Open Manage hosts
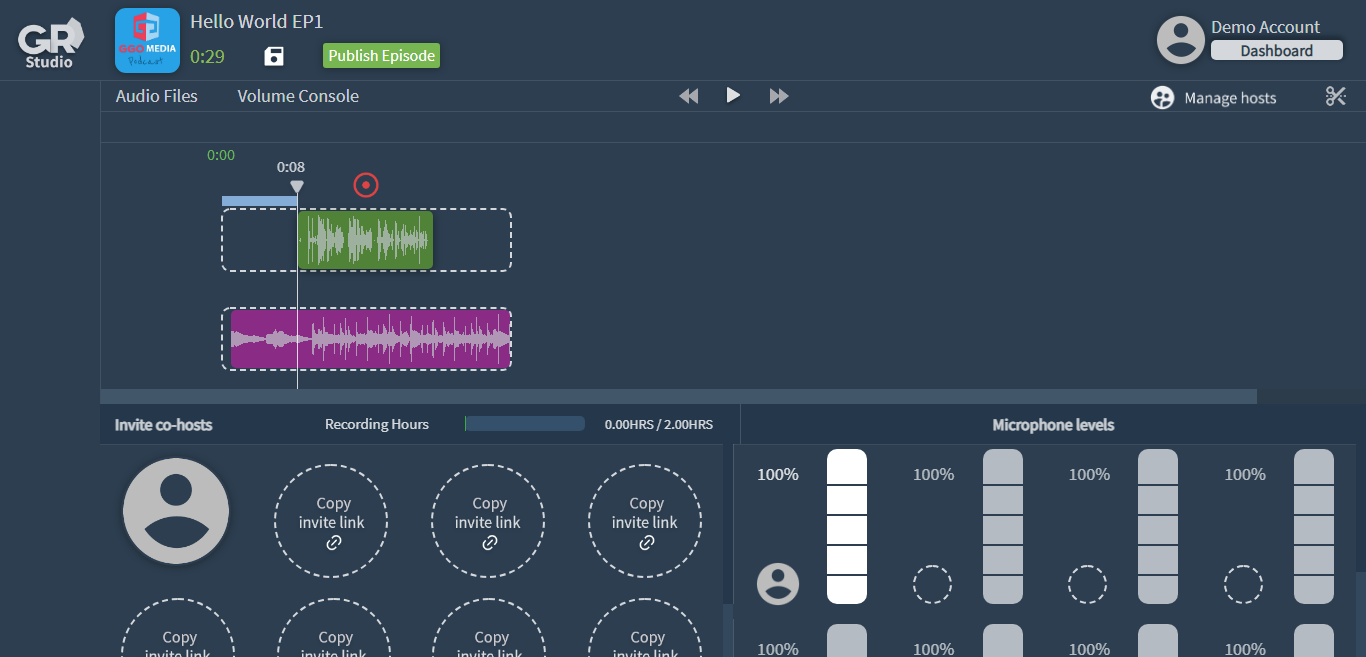Viewport: 1366px width, 657px height. (x=1213, y=97)
